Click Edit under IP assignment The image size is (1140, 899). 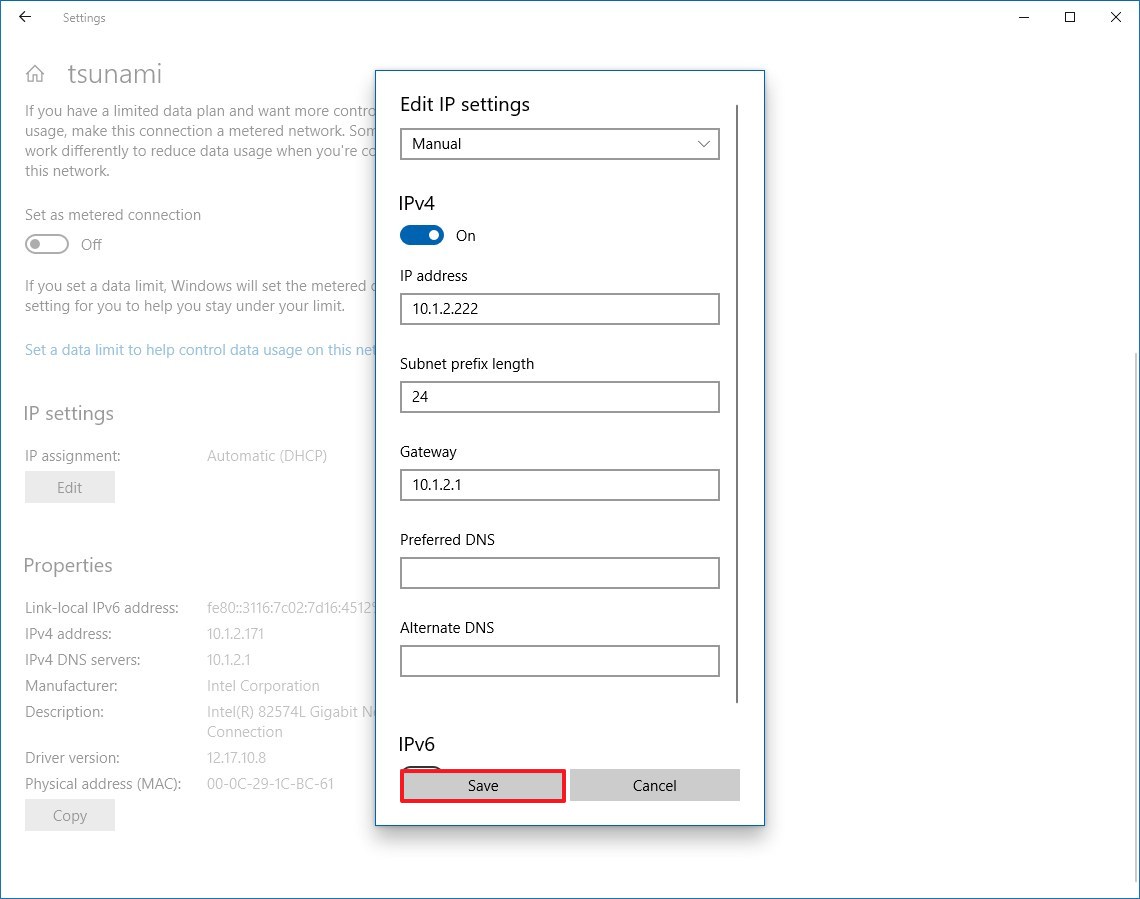(69, 487)
